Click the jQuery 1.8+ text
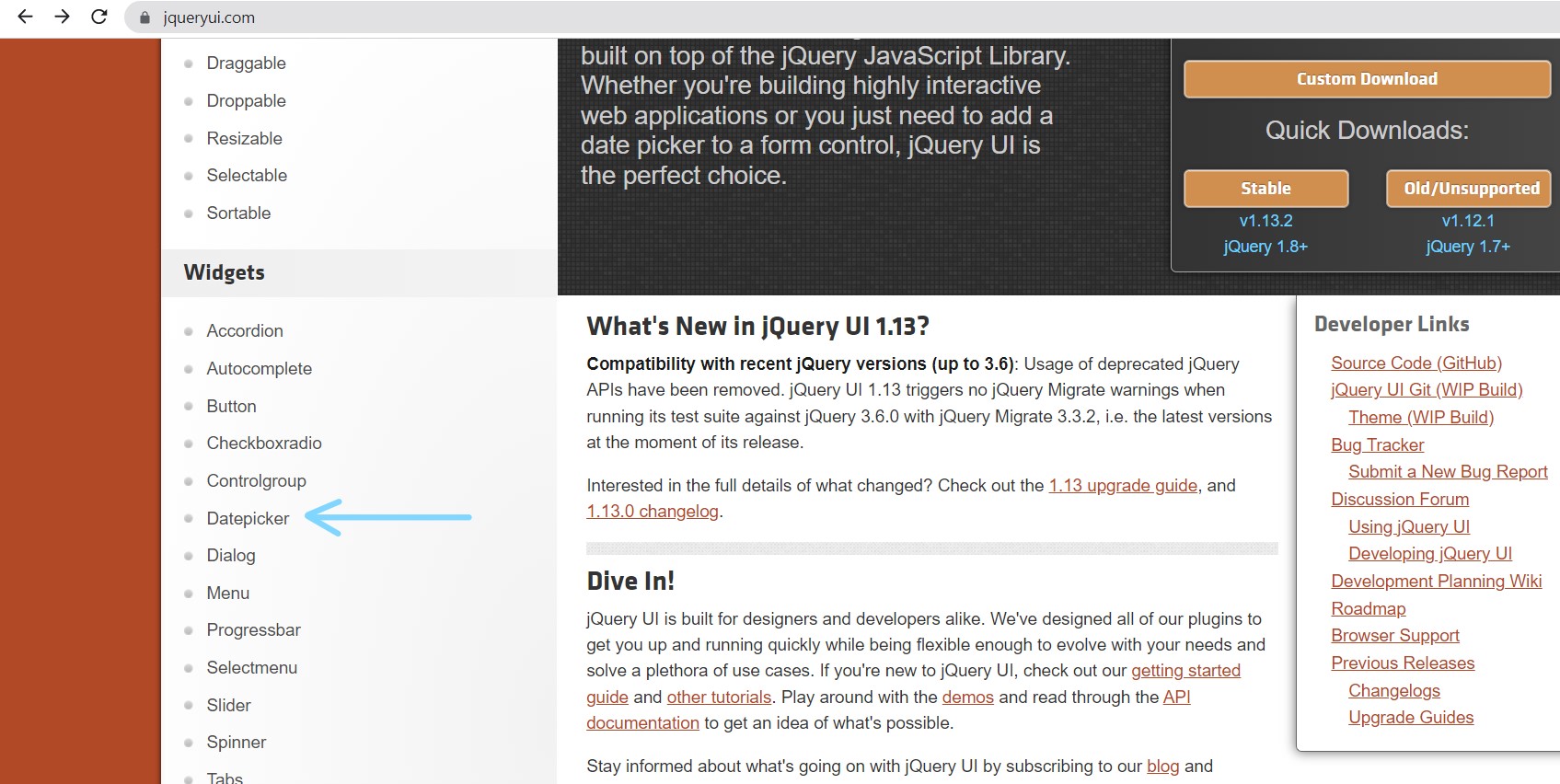1560x784 pixels. [1265, 247]
